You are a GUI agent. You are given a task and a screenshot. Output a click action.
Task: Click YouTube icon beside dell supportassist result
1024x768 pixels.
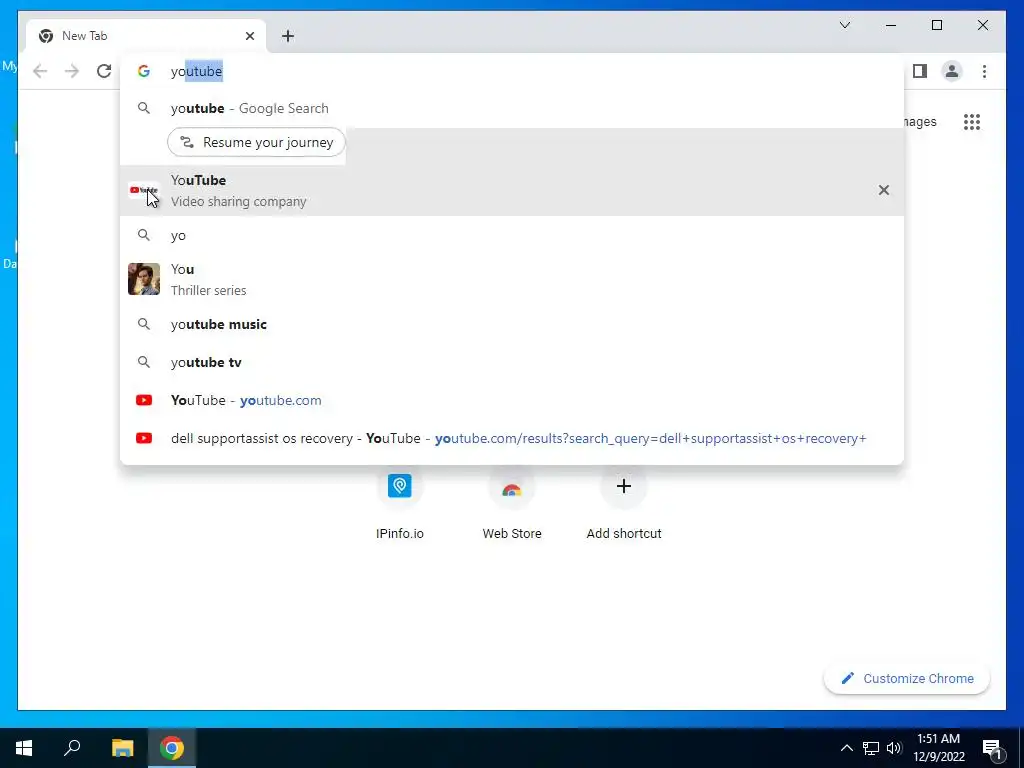[144, 438]
